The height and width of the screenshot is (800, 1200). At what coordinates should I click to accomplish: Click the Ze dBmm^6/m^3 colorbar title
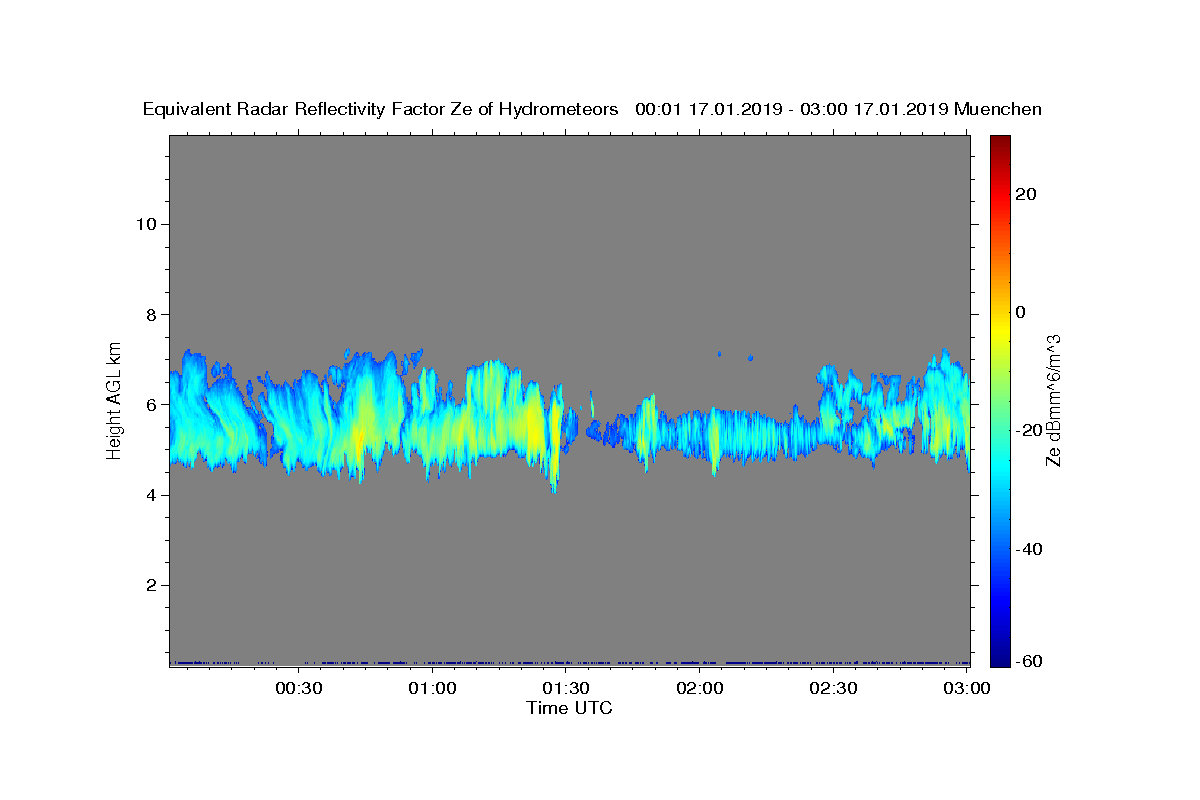(1053, 400)
